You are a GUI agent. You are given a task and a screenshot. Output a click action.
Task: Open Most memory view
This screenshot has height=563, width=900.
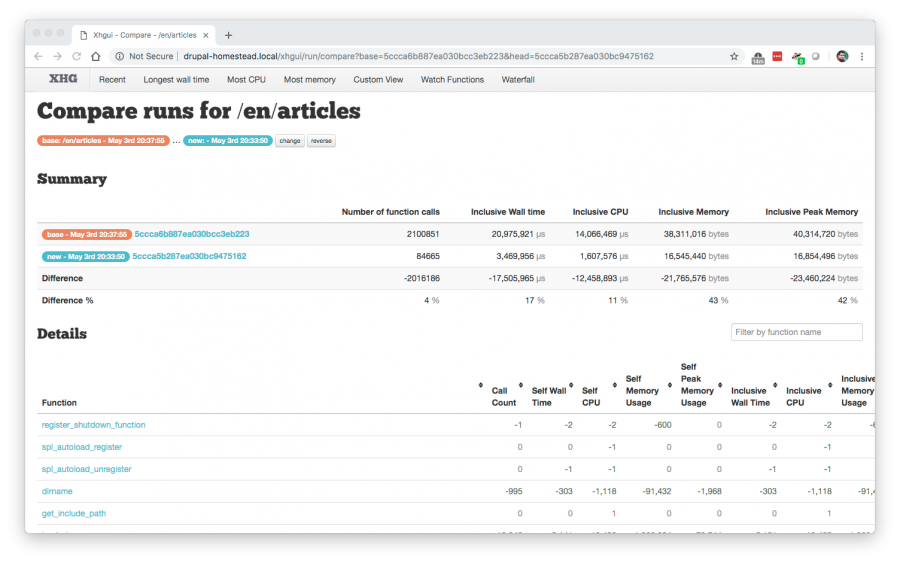pos(309,80)
